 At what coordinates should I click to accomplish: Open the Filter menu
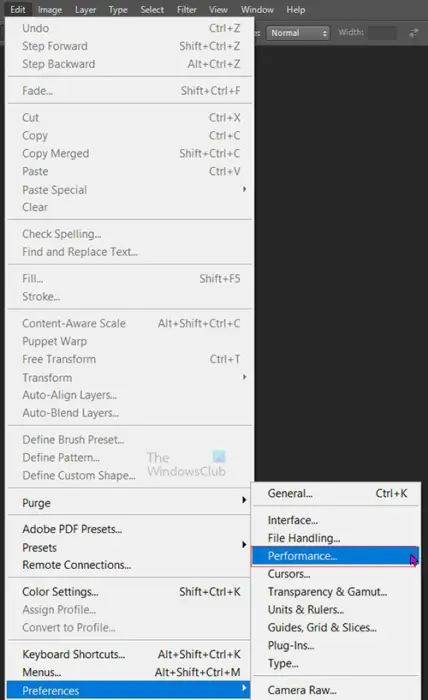[187, 9]
